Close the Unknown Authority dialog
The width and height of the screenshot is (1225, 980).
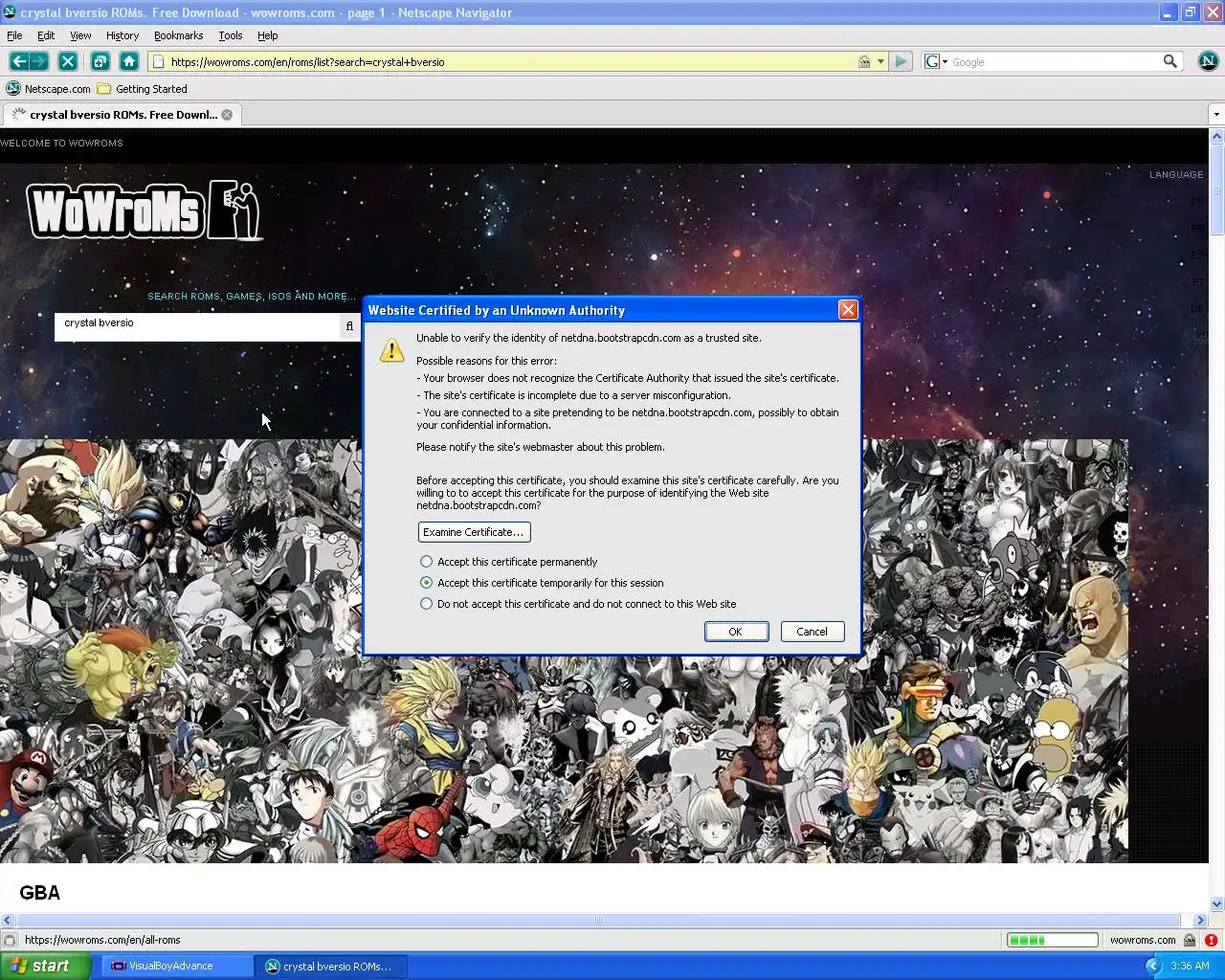tap(847, 309)
